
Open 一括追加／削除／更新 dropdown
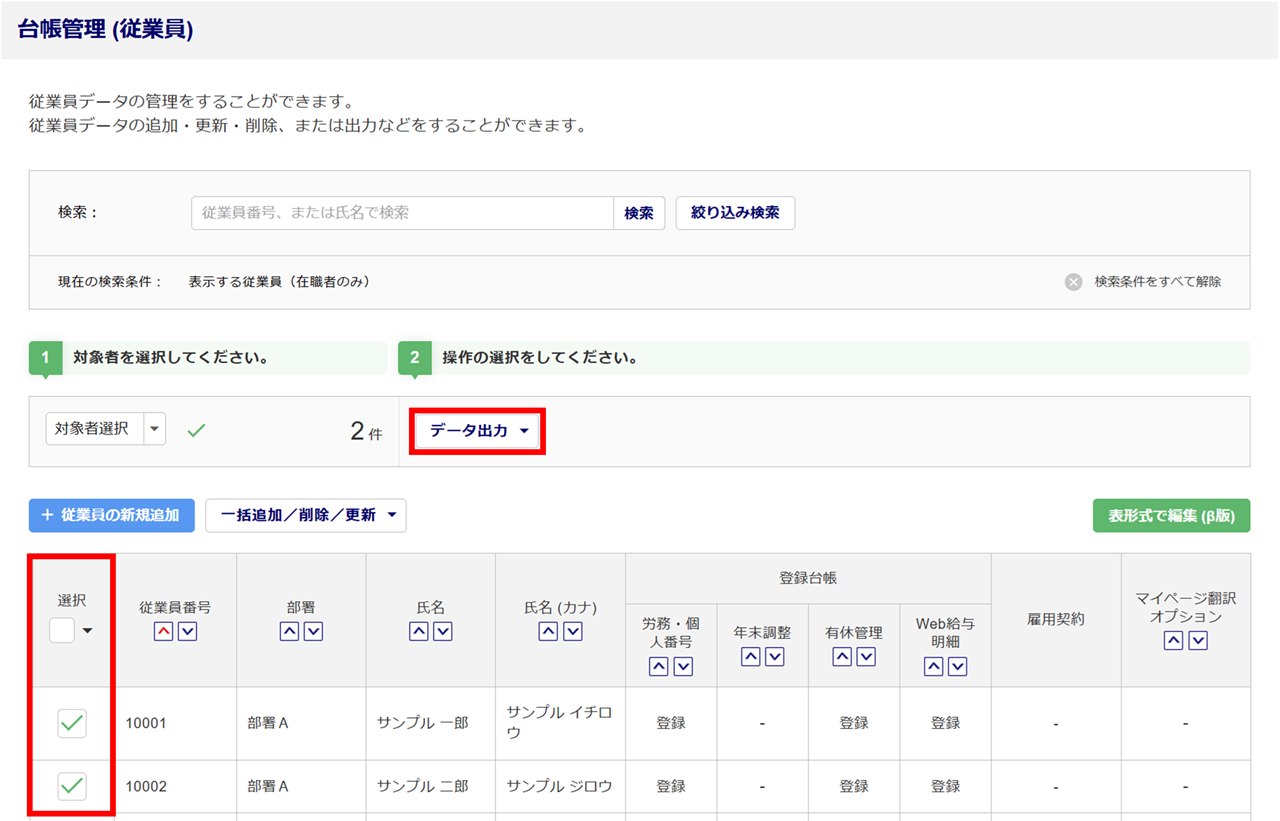305,515
